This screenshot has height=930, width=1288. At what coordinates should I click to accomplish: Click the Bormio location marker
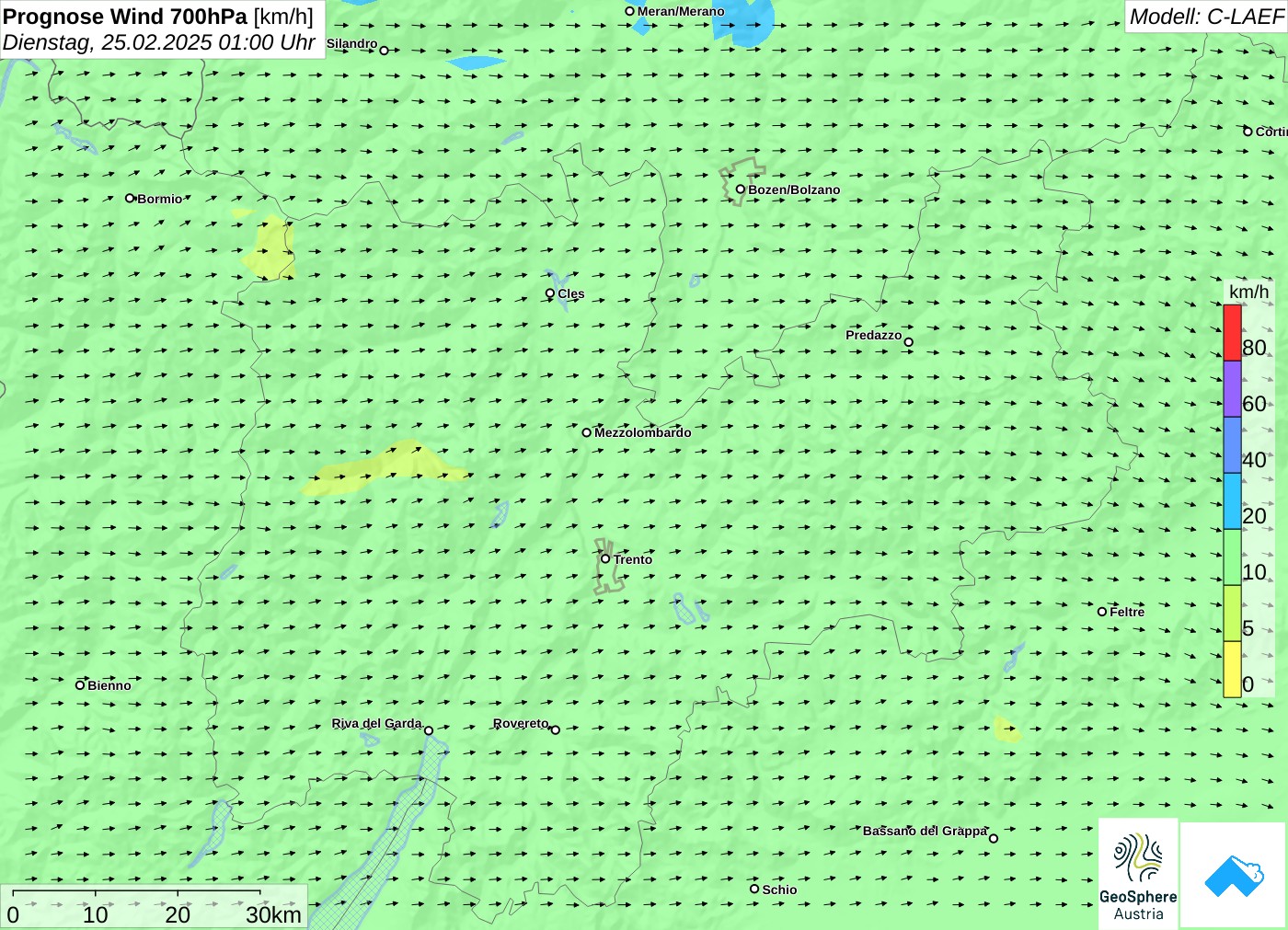130,198
